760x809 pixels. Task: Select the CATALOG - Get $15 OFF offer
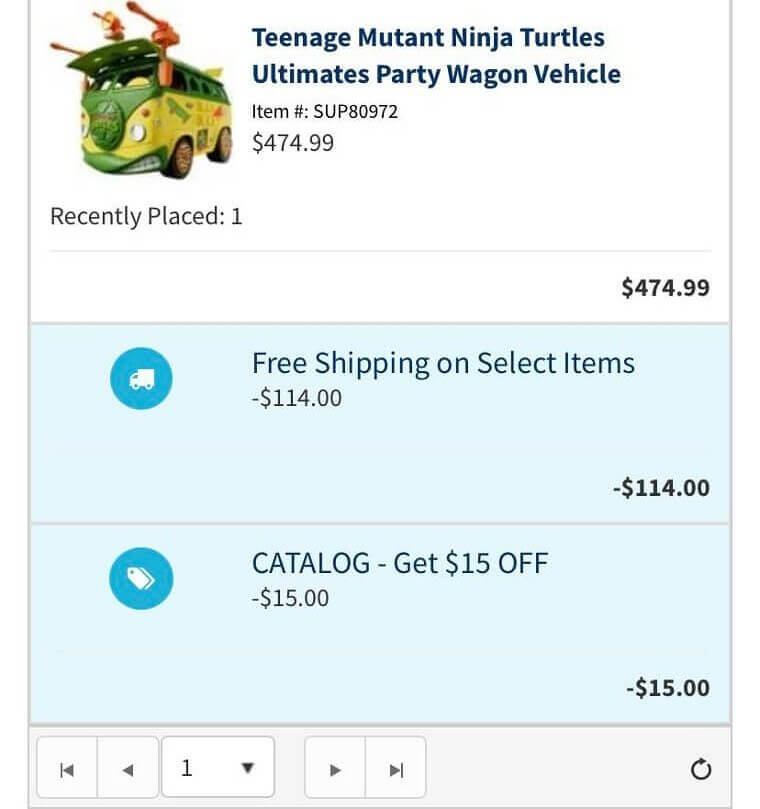[399, 563]
